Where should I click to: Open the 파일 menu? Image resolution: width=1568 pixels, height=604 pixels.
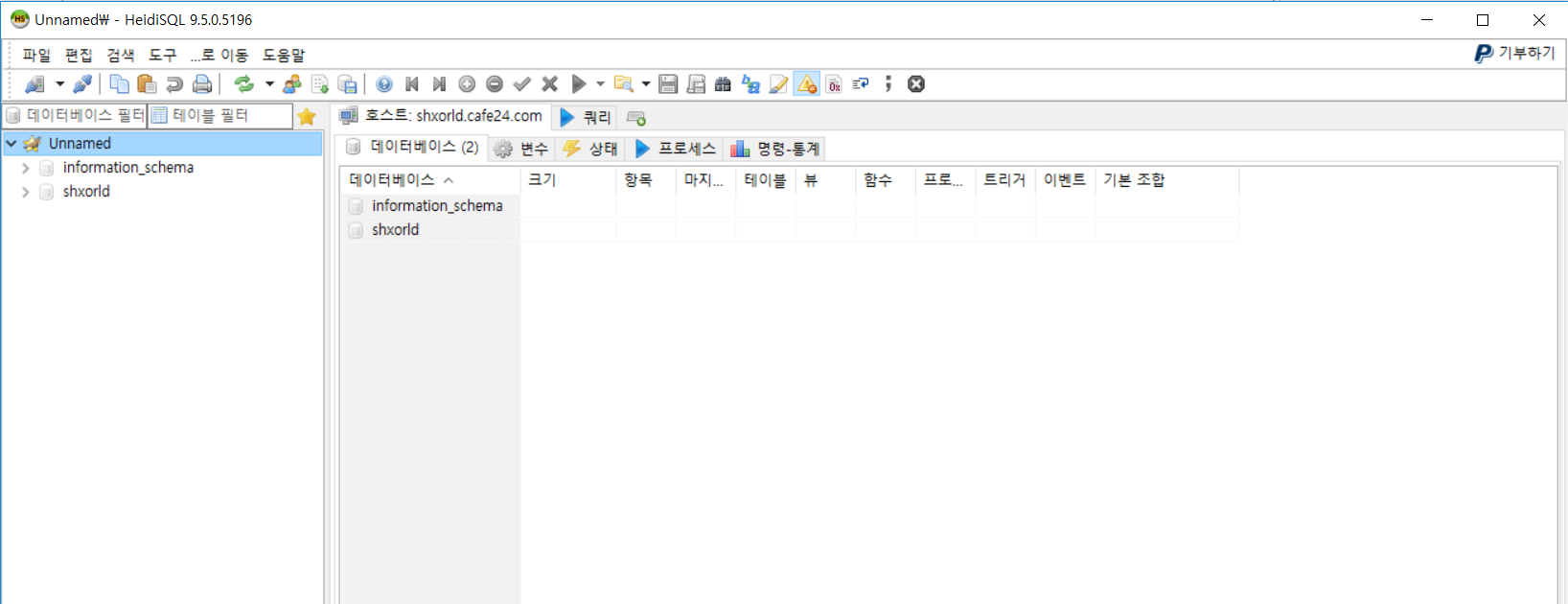coord(36,56)
